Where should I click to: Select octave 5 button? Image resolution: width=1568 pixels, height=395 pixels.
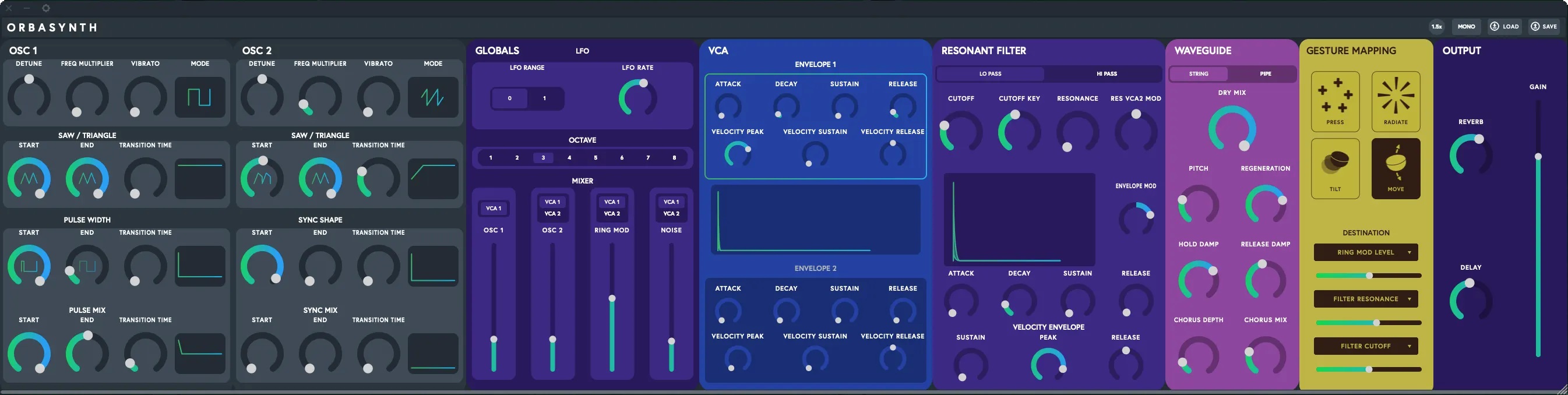[x=596, y=158]
